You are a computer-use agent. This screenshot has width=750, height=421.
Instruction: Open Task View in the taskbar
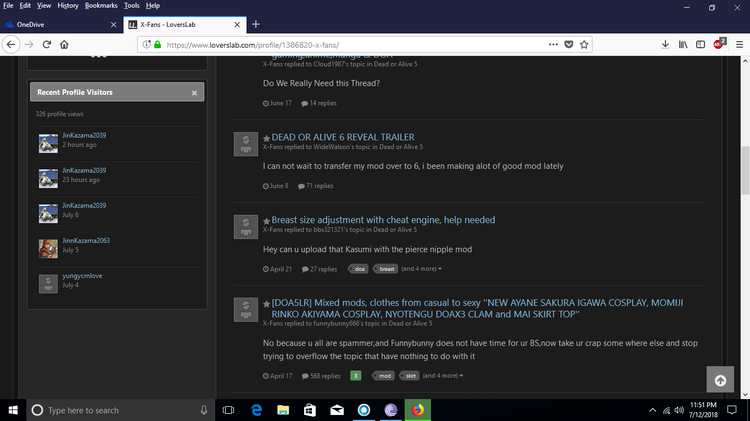(x=229, y=410)
